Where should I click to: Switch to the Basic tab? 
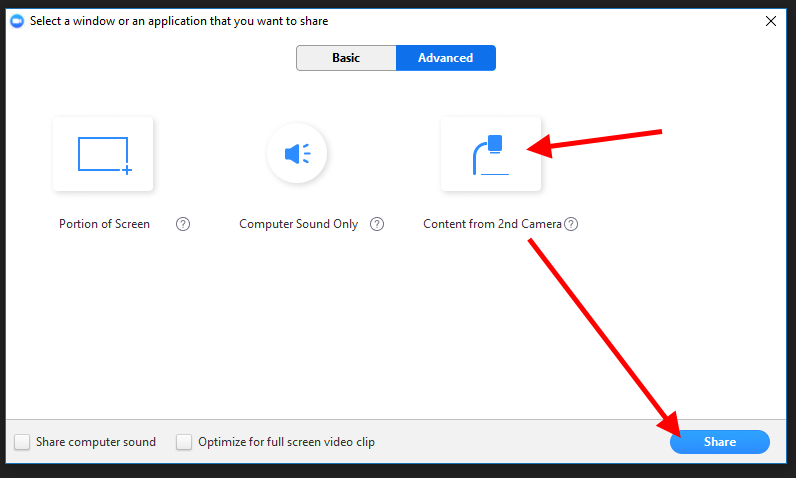click(x=346, y=58)
